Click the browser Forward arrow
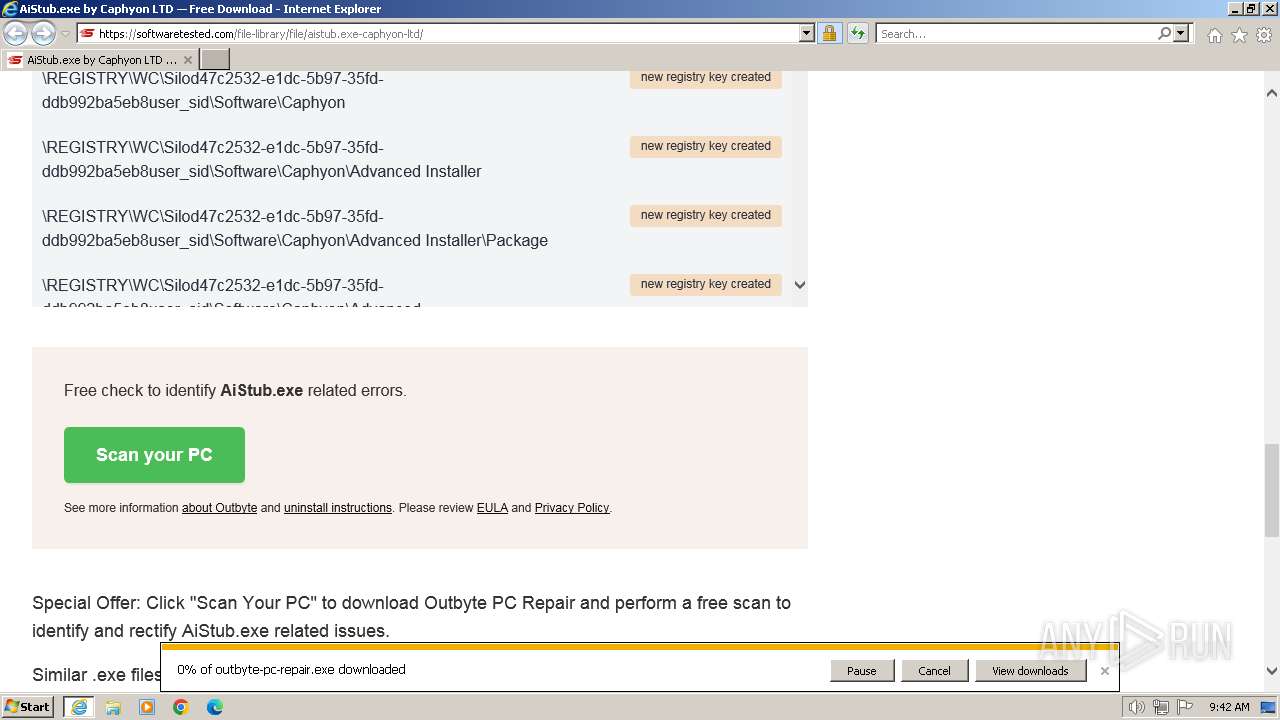The image size is (1280, 720). tap(43, 34)
